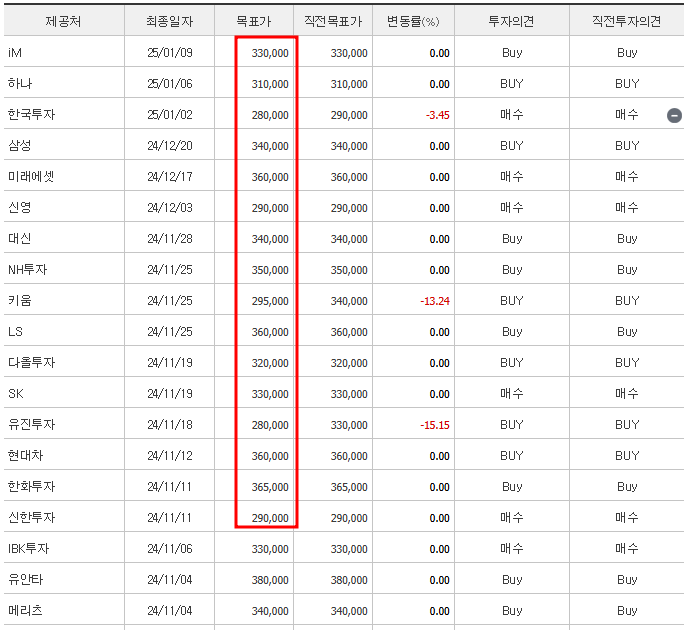This screenshot has height=630, width=688.
Task: Click the -13.24 change rate value
Action: pyautogui.click(x=435, y=301)
